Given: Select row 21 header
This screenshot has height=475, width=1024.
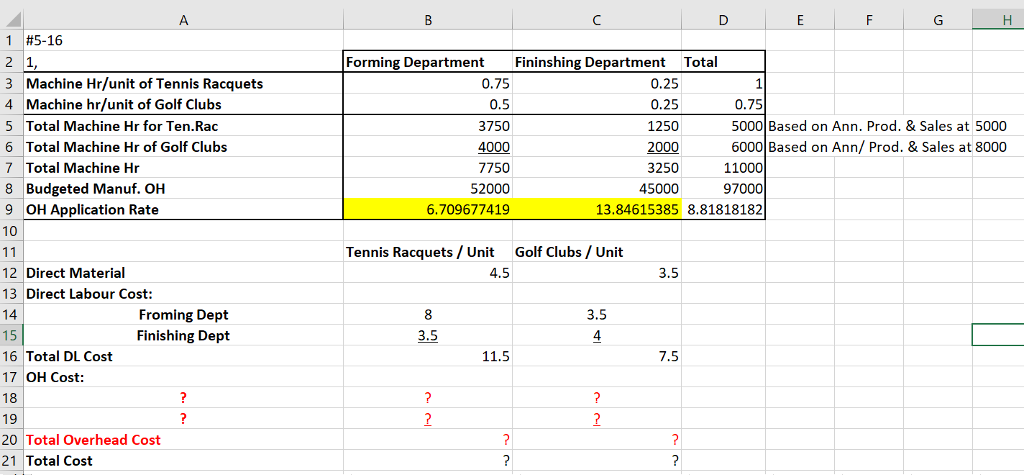Looking at the screenshot, I should [11, 461].
